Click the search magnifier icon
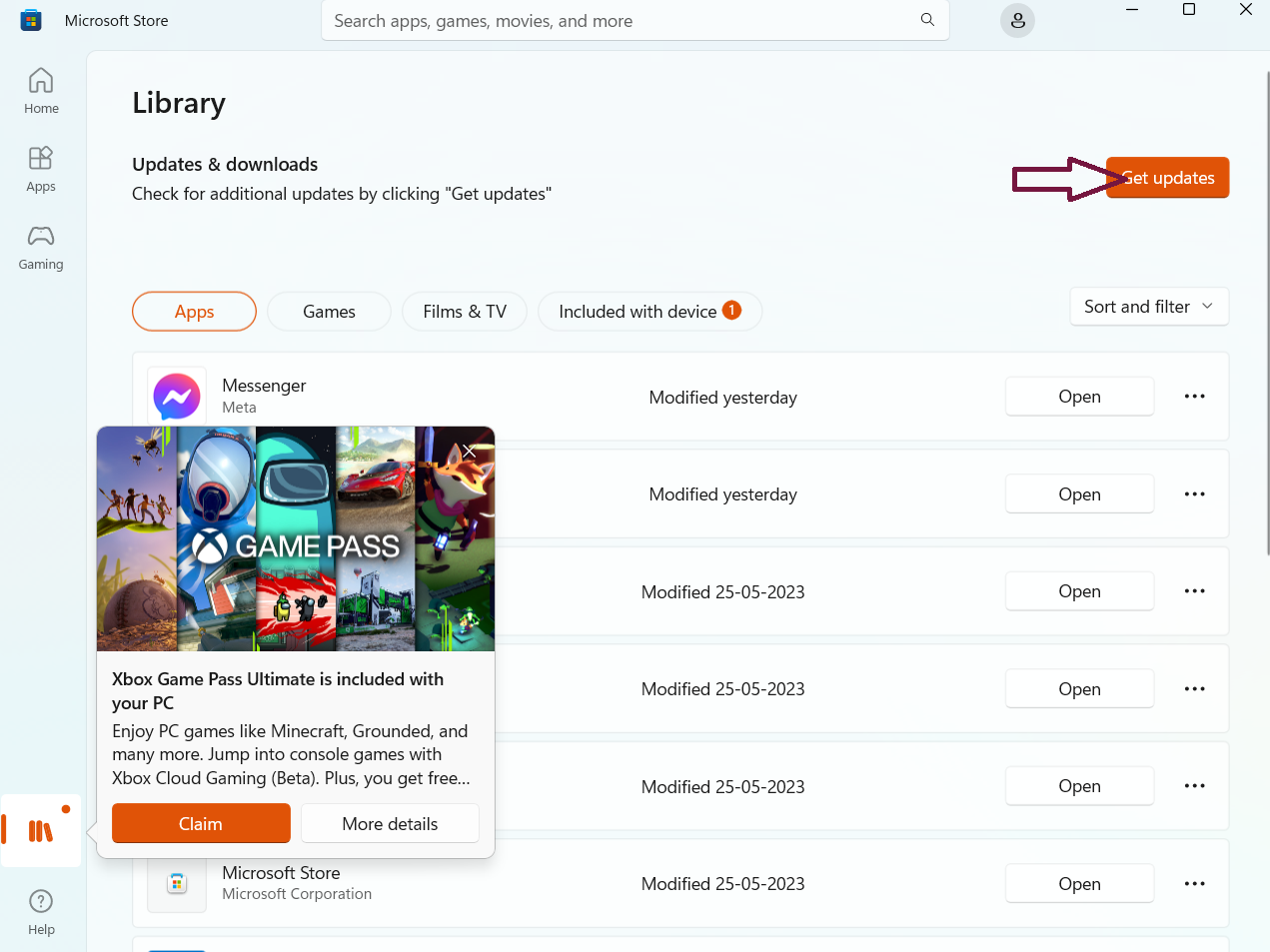 tap(927, 20)
